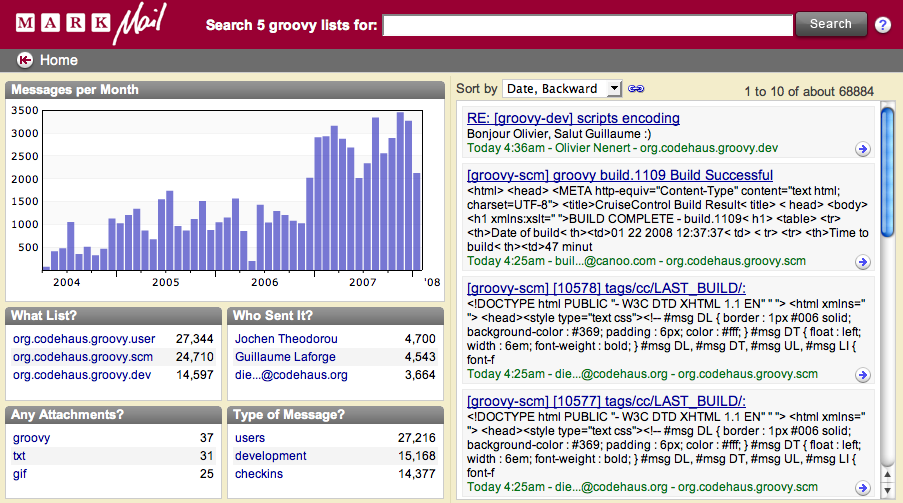Viewport: 903px width, 503px height.
Task: Filter by org.codehaus.groovy.dev list
Action: [x=82, y=375]
